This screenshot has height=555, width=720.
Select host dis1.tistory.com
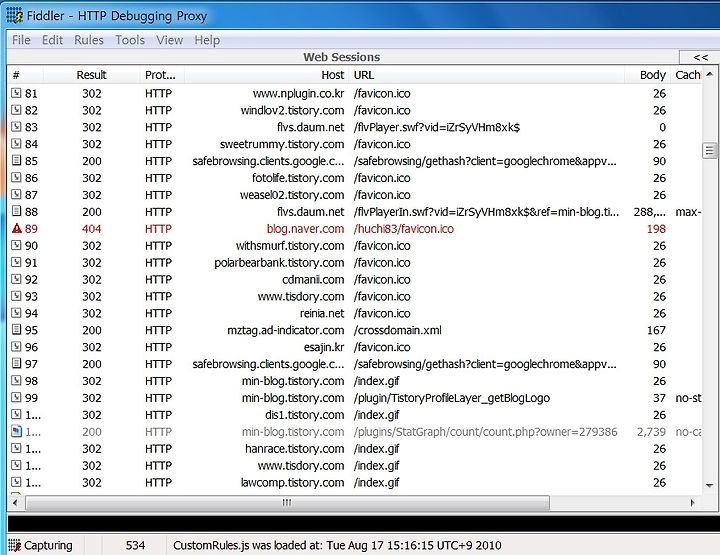click(x=304, y=415)
